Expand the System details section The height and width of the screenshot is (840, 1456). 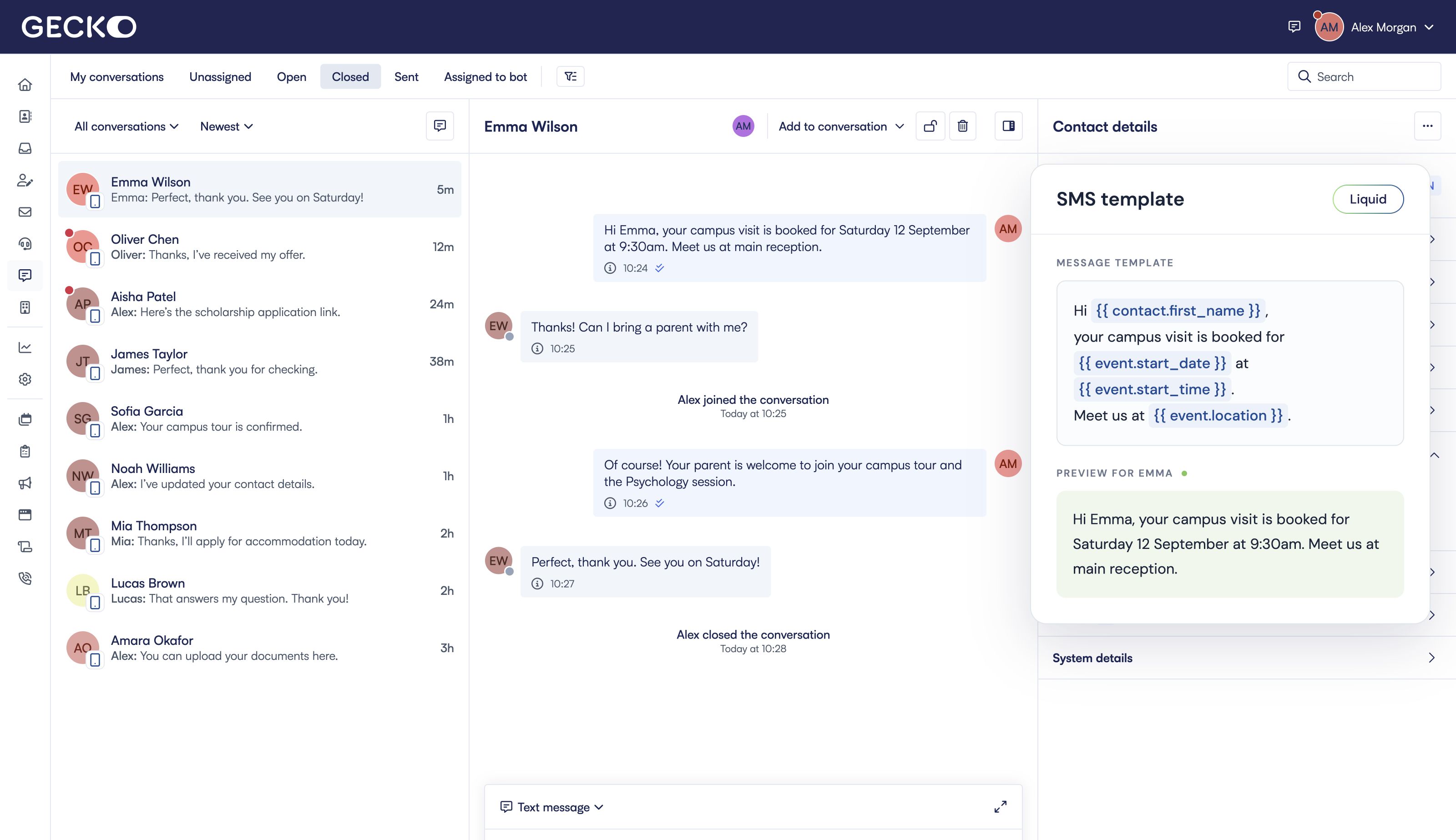tap(1244, 658)
